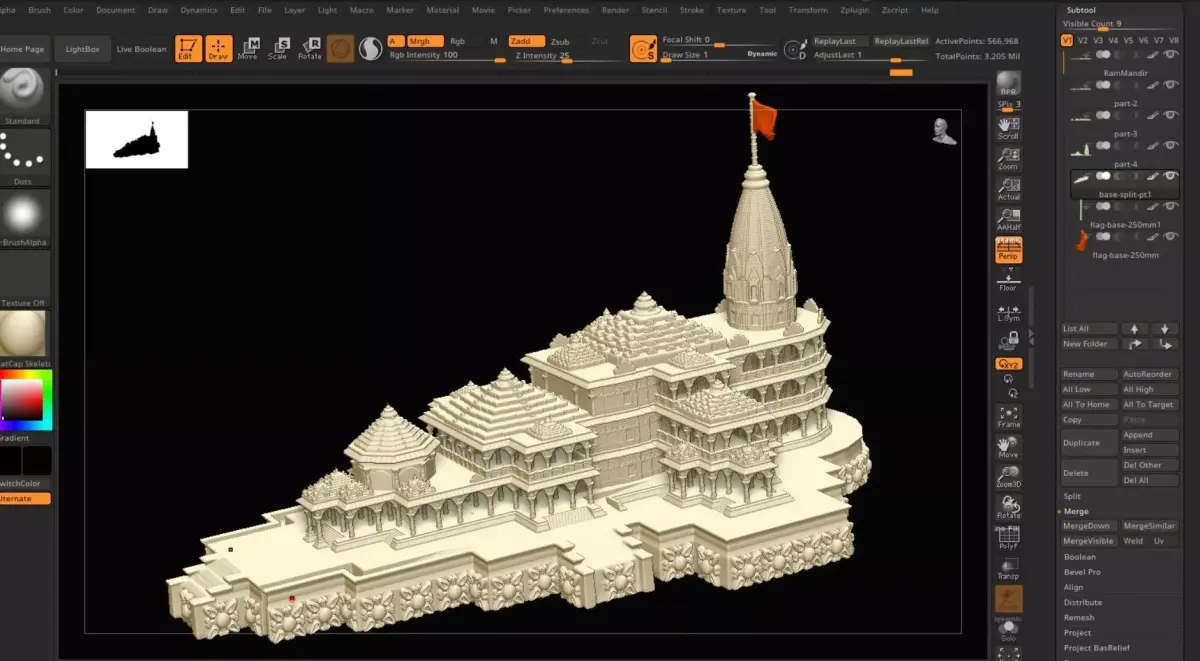Click the Append button
The width and height of the screenshot is (1200, 661).
1148,435
